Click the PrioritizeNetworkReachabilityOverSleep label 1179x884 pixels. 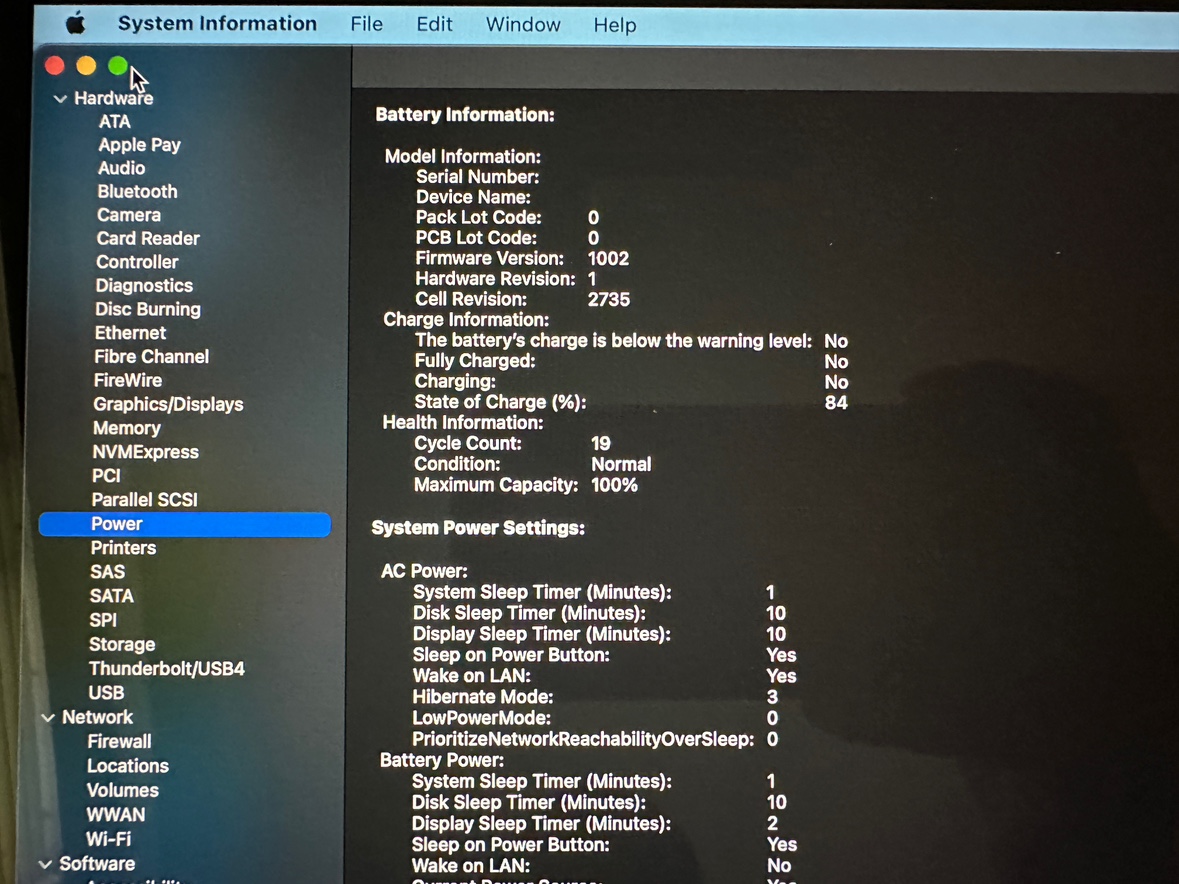point(583,740)
